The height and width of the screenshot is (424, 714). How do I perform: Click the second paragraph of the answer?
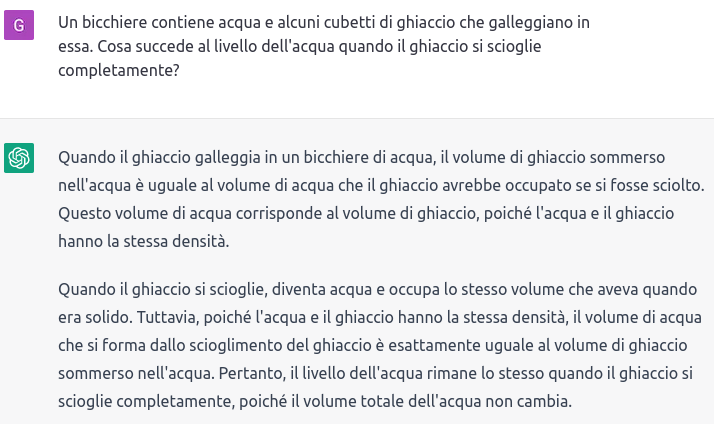point(380,345)
